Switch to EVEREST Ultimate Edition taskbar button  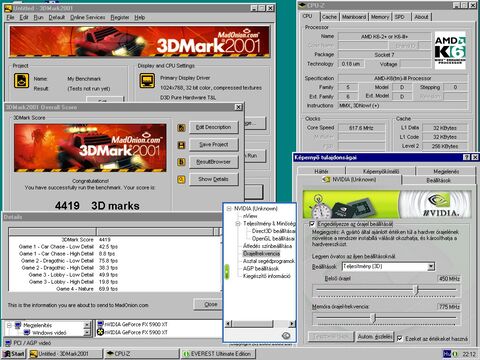click(218, 354)
